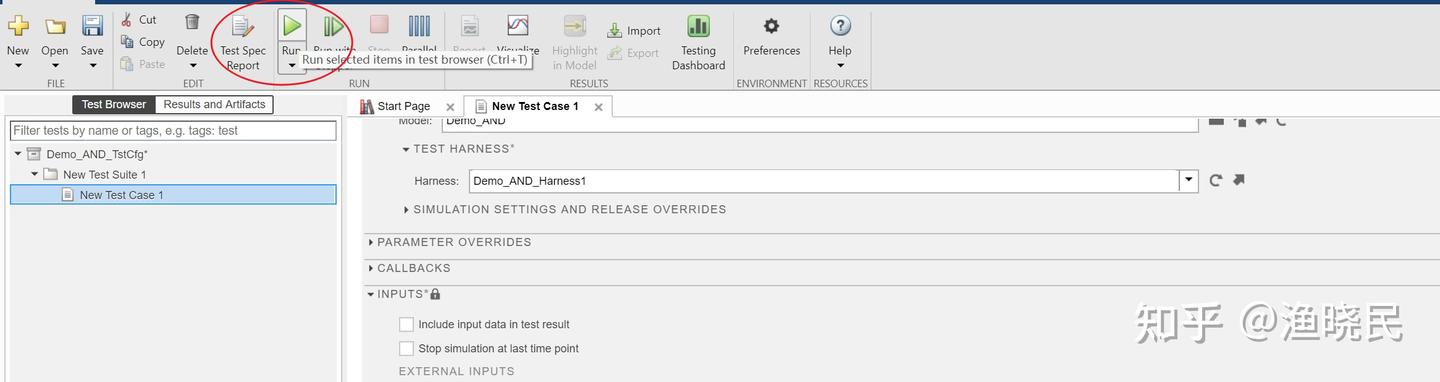Open the Test Spec Report tool

(243, 44)
